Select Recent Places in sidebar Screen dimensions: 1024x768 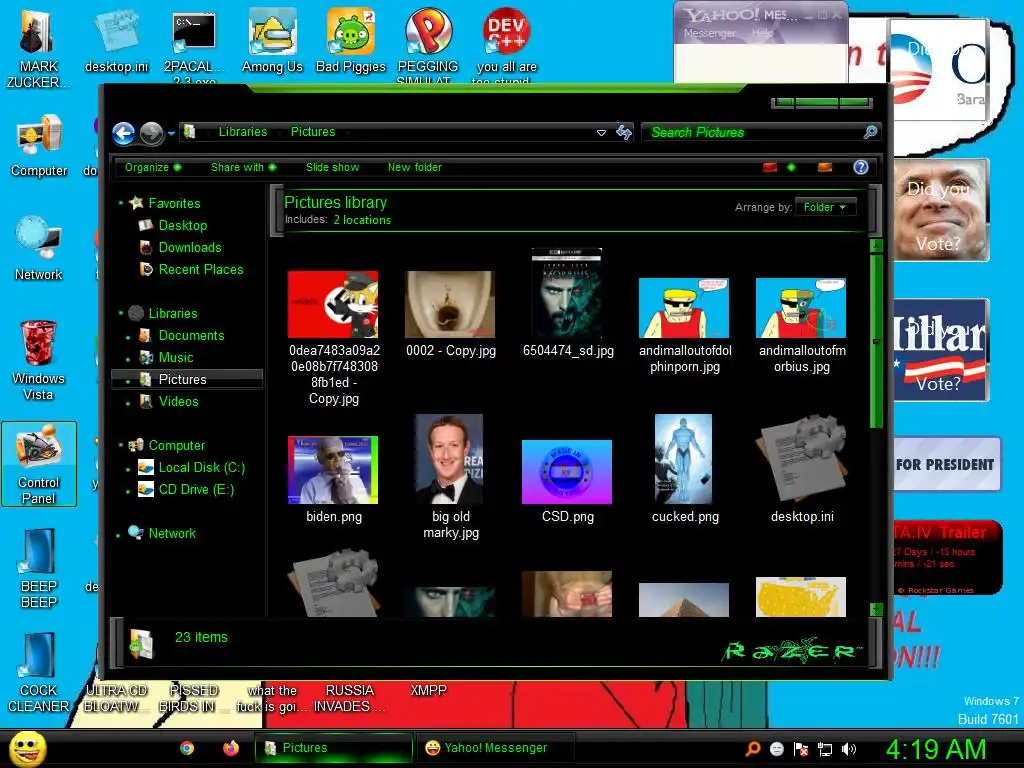[x=200, y=270]
